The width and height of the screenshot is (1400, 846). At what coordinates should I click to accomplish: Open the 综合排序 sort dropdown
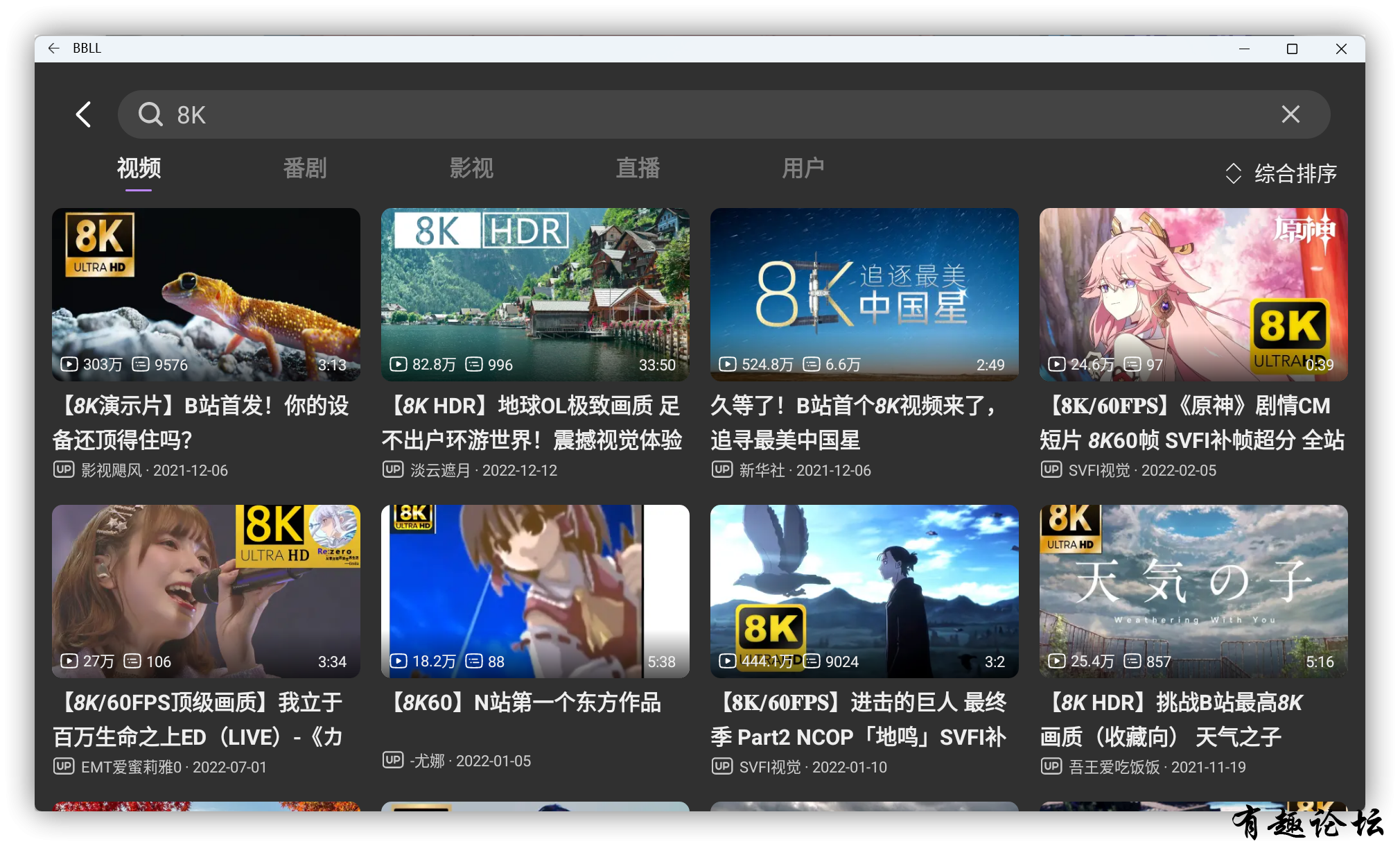(1281, 173)
